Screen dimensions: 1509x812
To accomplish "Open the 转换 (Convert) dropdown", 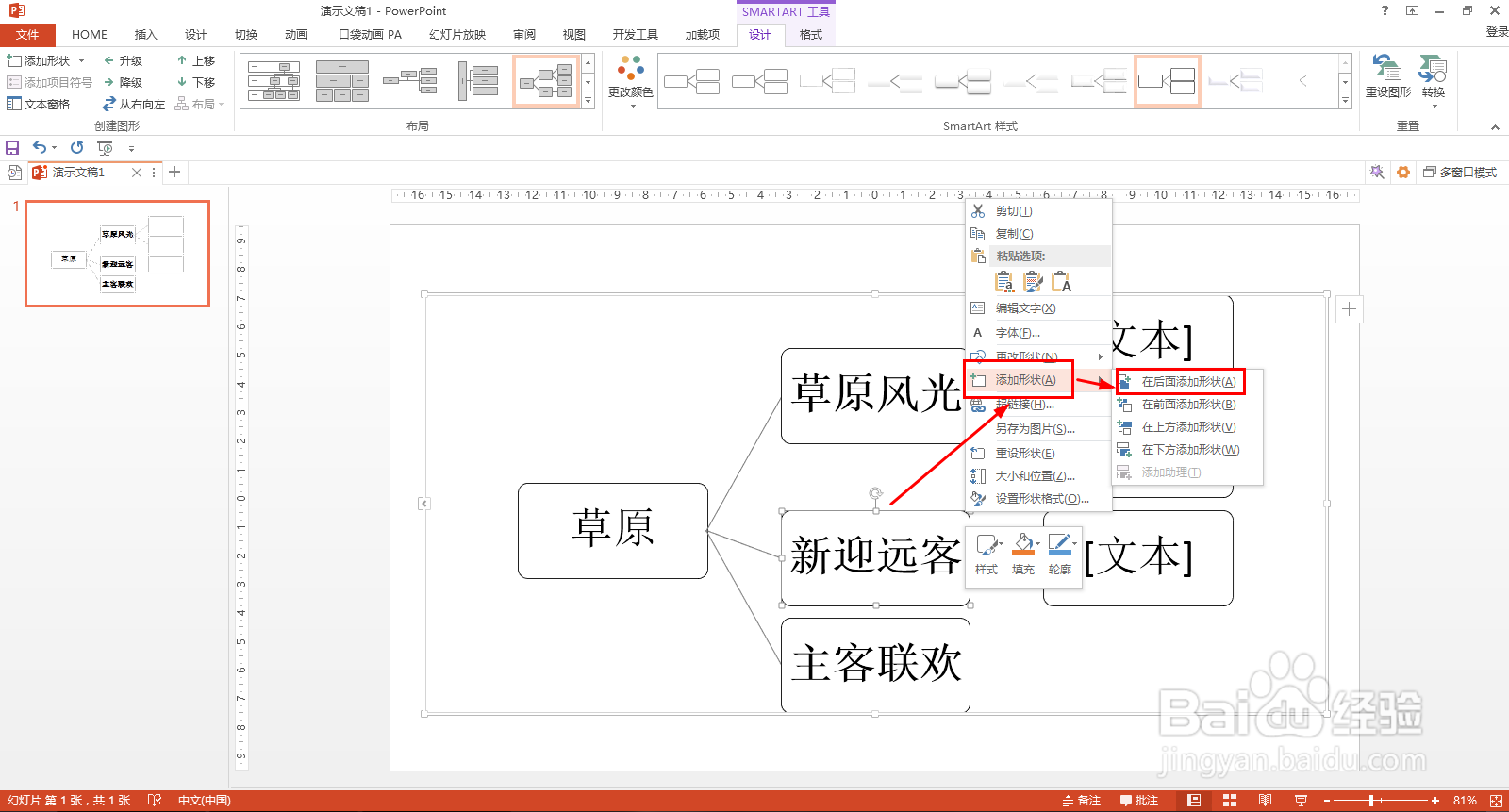I will tap(1434, 81).
